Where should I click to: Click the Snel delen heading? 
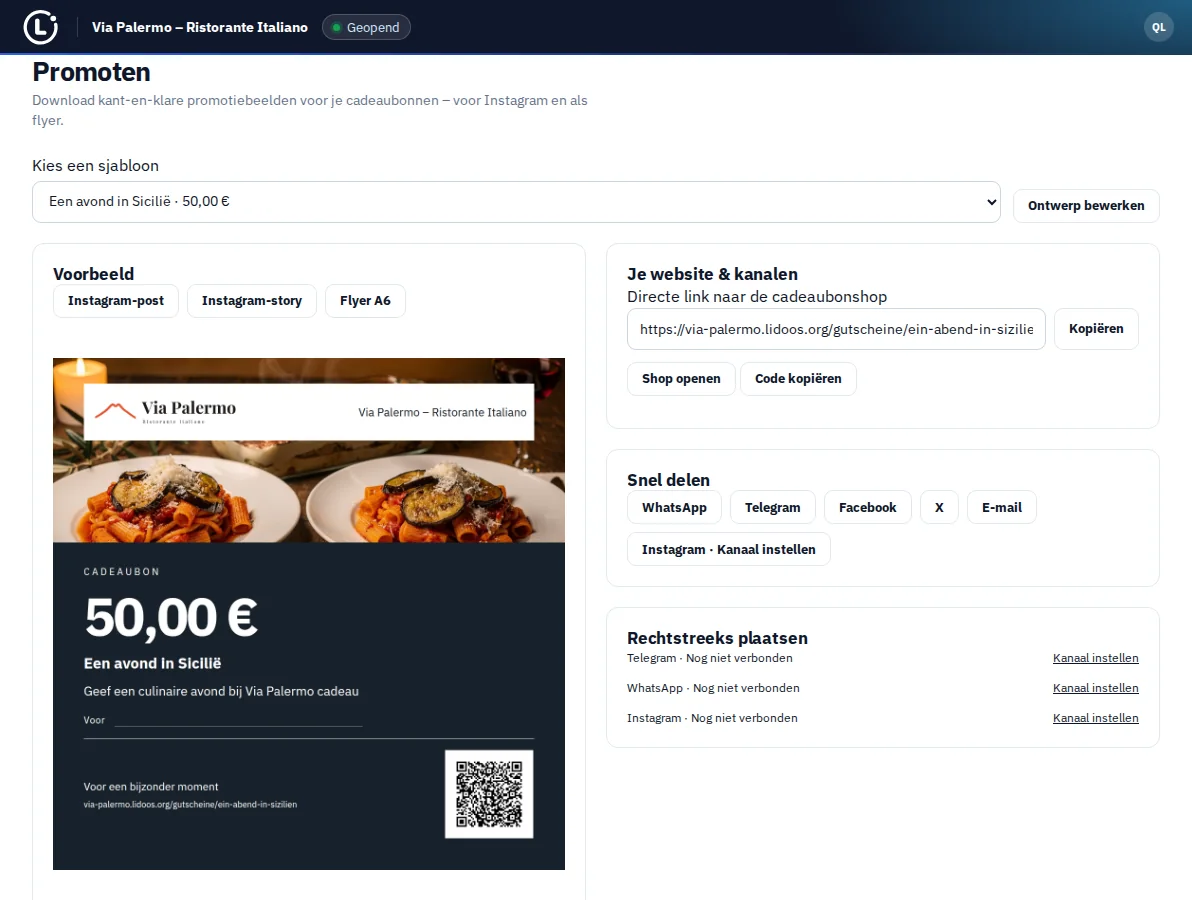tap(668, 480)
